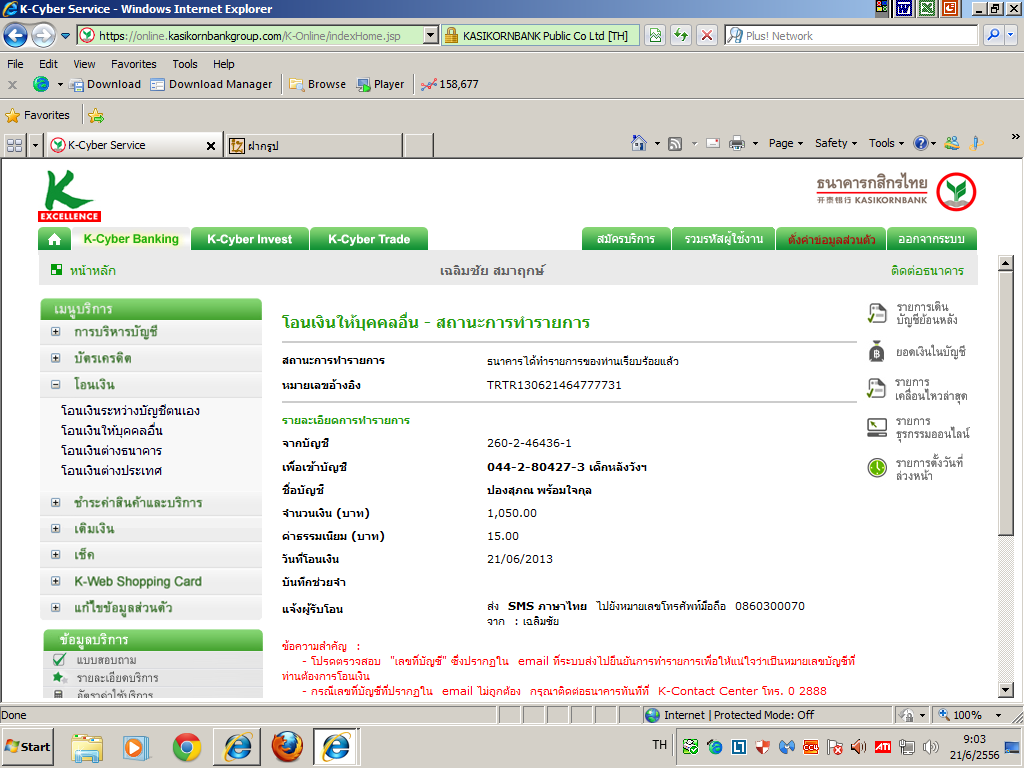The width and height of the screenshot is (1024, 768).
Task: Open Windows Explorer folder in taskbar
Action: pos(87,747)
